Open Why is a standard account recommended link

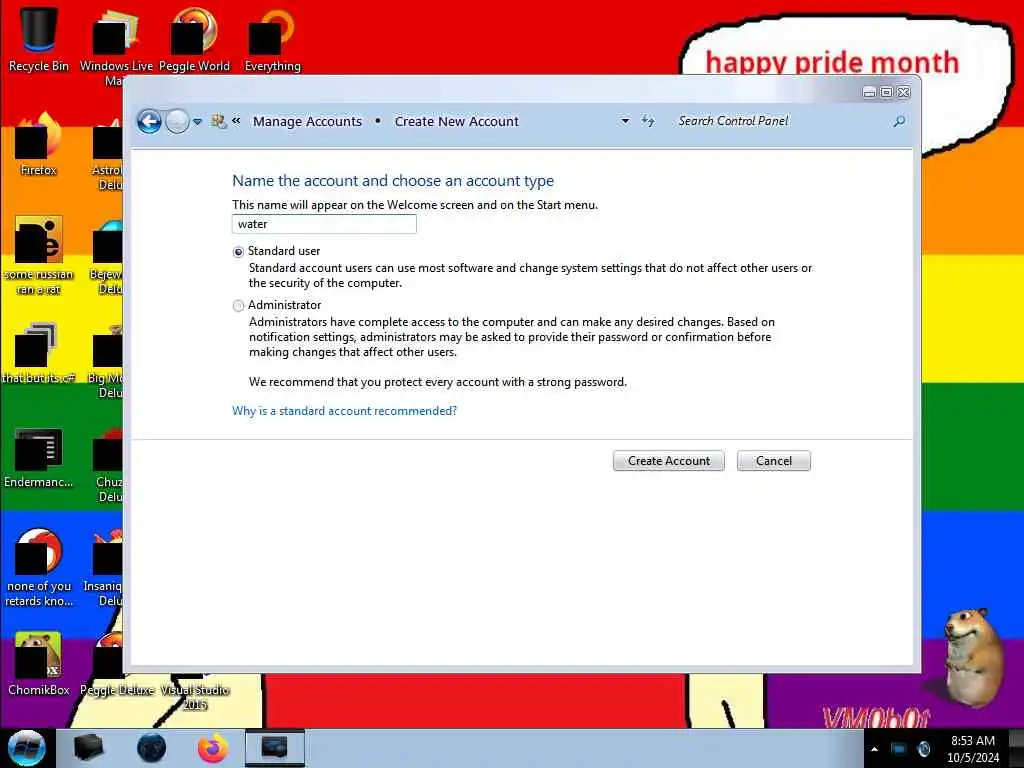[344, 411]
